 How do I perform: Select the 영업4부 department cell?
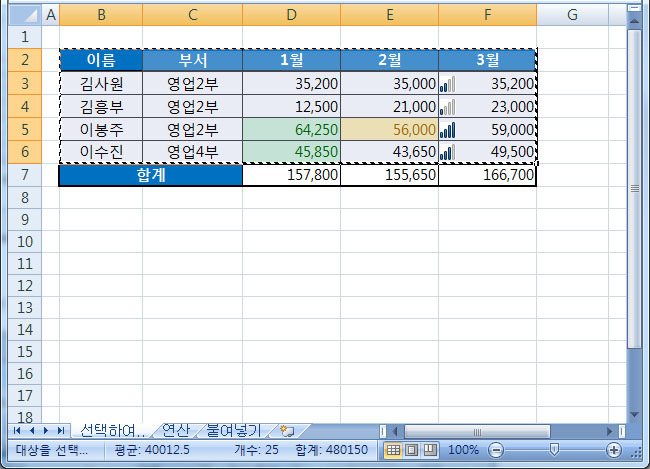[193, 152]
